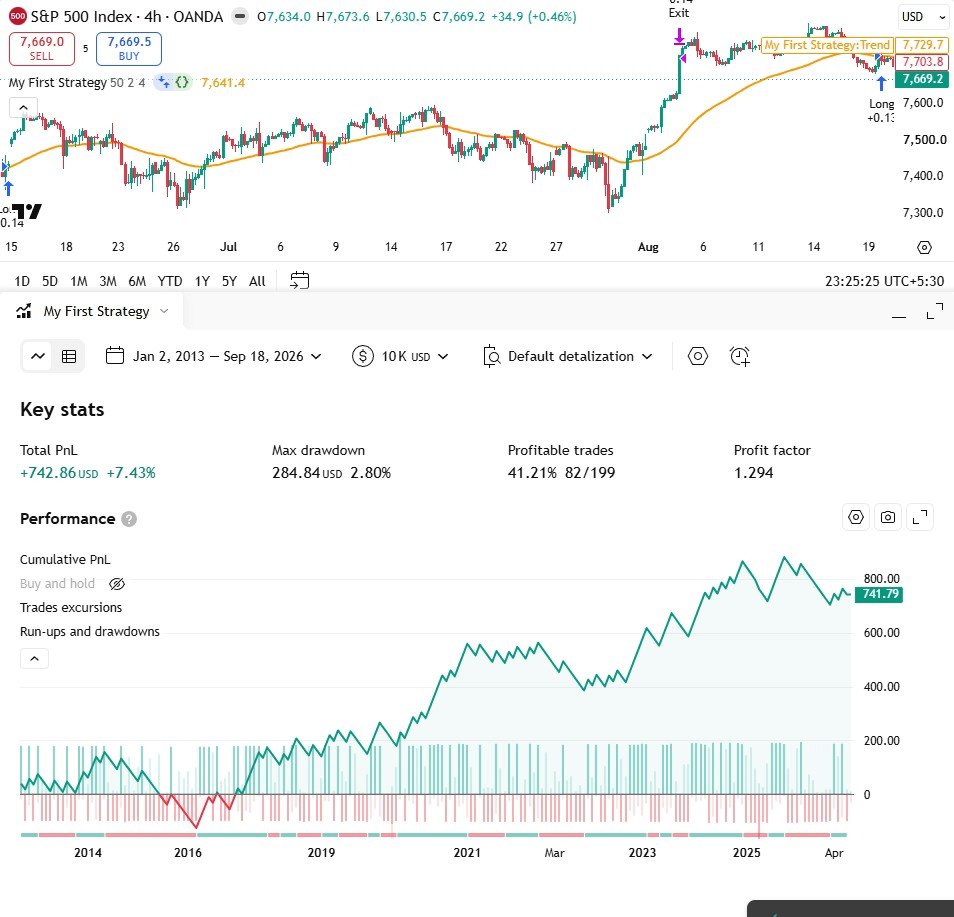Maximize the strategy tester panel
The width and height of the screenshot is (954, 917).
[x=935, y=312]
